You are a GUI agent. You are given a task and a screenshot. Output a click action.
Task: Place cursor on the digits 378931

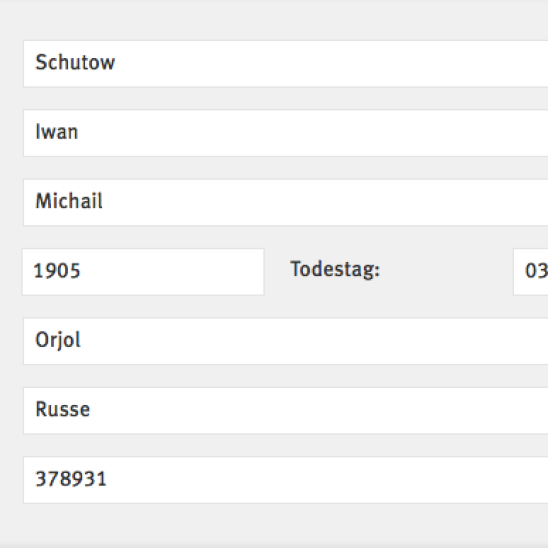71,479
